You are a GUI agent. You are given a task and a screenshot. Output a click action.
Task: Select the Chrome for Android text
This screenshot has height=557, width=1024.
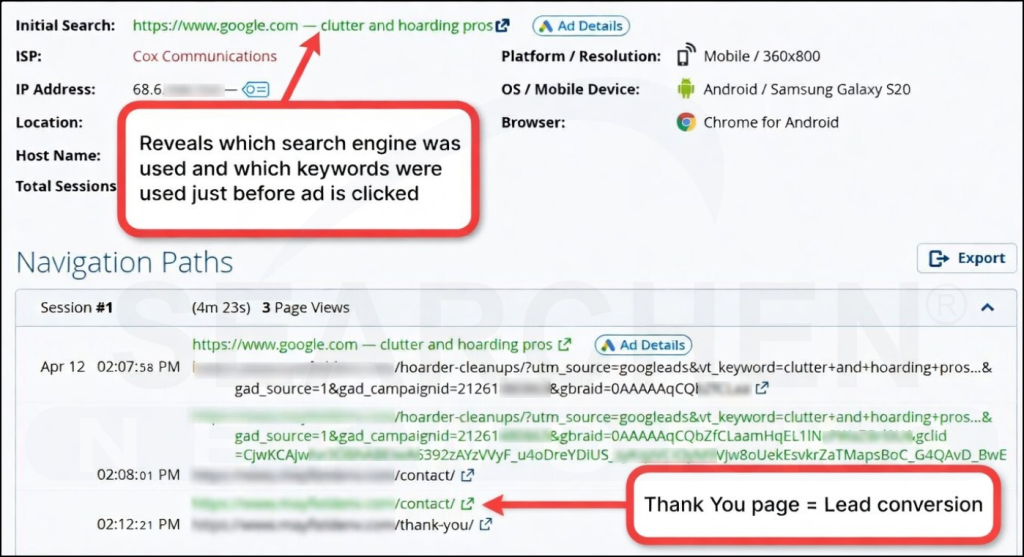point(771,122)
